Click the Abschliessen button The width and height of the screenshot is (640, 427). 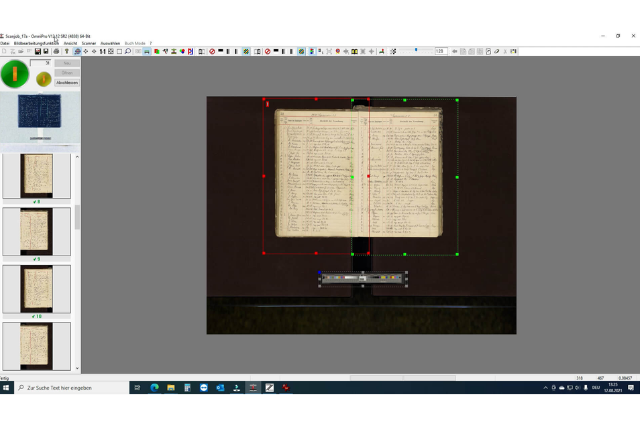click(x=66, y=82)
